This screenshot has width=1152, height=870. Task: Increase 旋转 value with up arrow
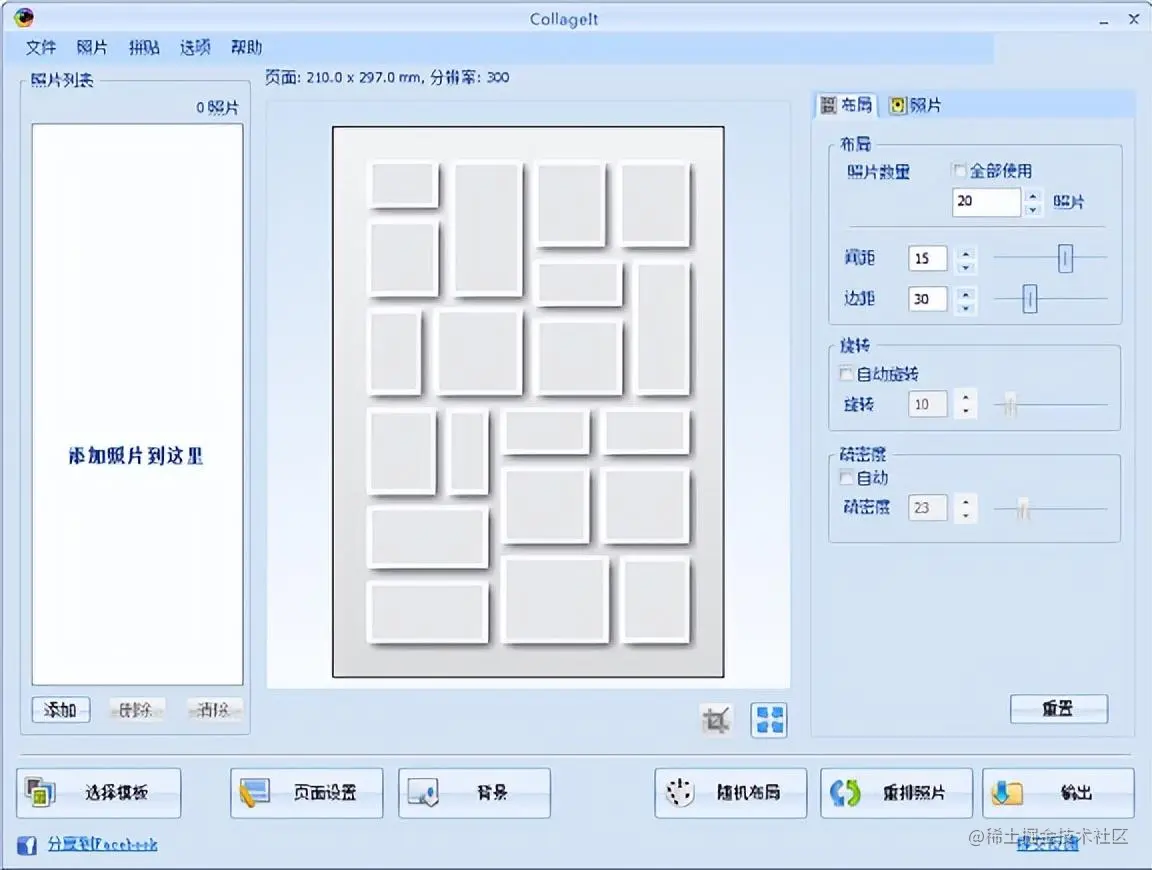966,398
